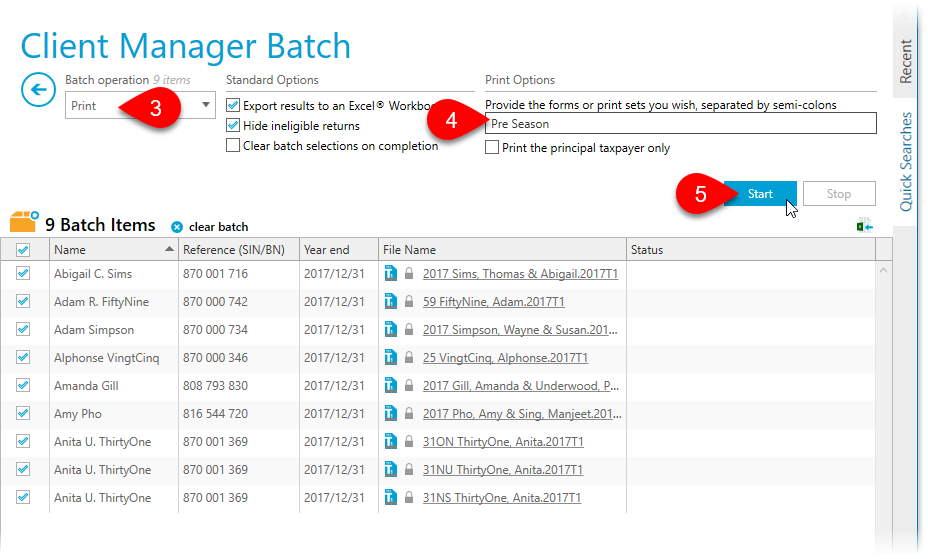Click the lock icon in Adam FiftyNine row
Image resolution: width=928 pixels, height=559 pixels.
[x=409, y=301]
